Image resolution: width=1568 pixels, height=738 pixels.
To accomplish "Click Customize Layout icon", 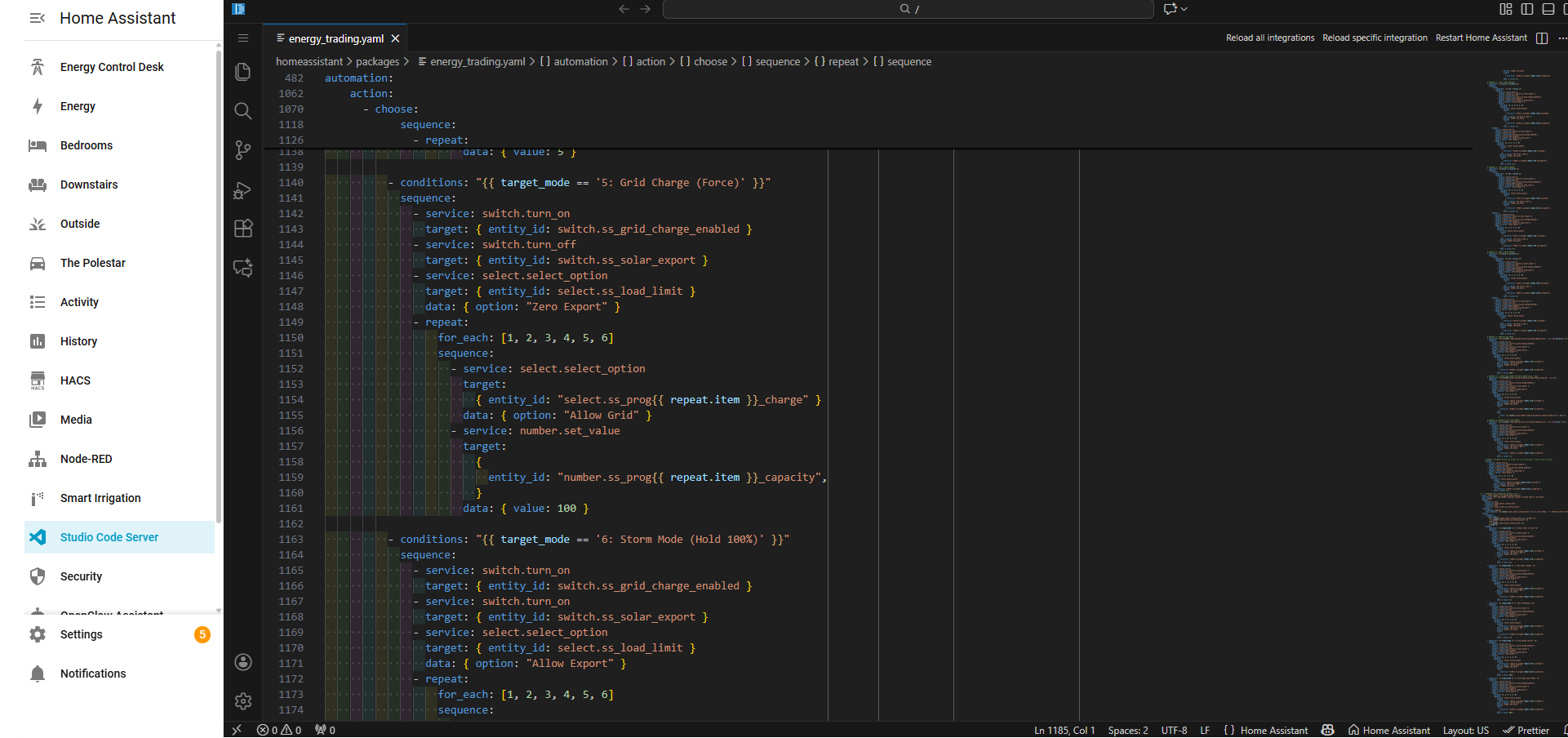I will point(1506,9).
